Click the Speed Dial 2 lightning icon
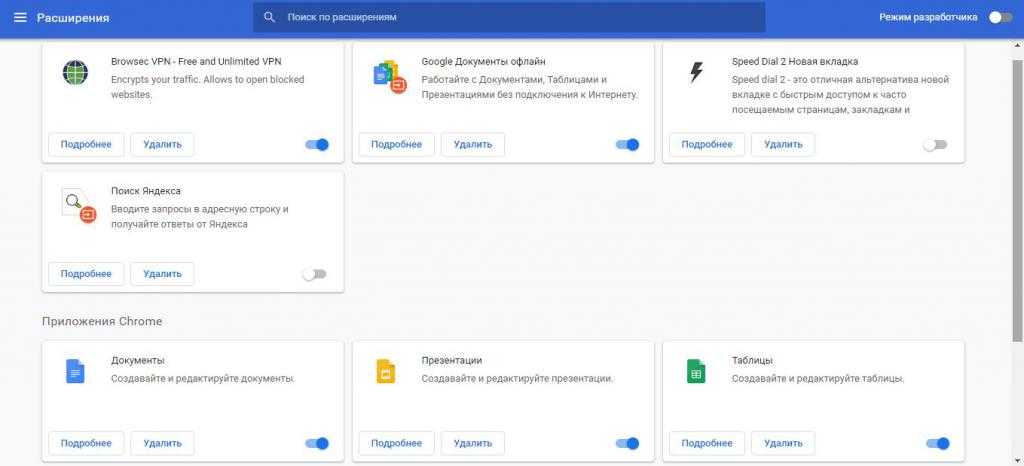Image resolution: width=1024 pixels, height=466 pixels. pyautogui.click(x=697, y=72)
